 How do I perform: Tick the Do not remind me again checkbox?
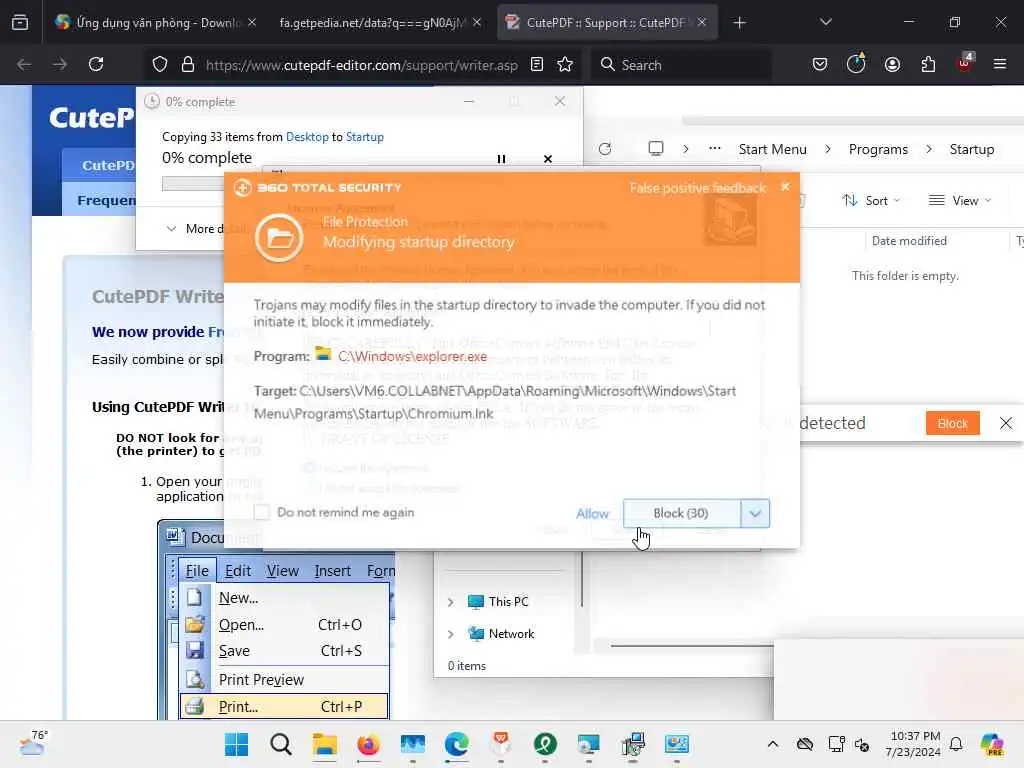click(x=262, y=512)
